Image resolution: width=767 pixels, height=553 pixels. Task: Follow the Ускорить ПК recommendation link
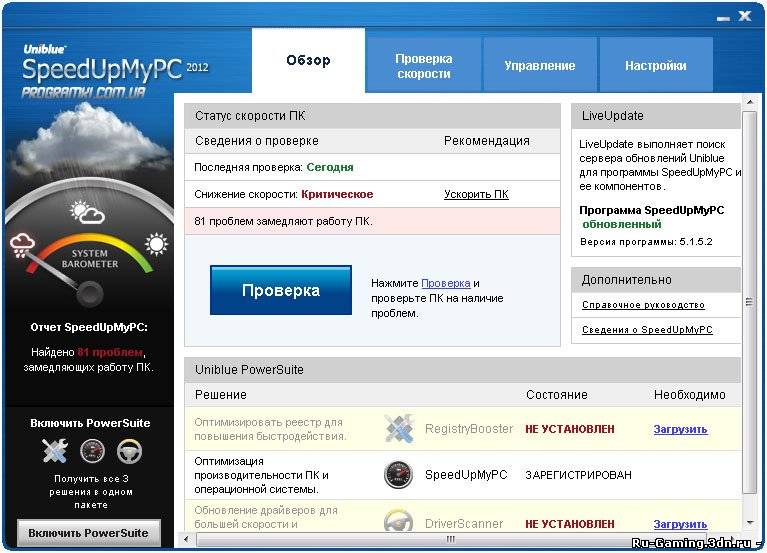(476, 194)
